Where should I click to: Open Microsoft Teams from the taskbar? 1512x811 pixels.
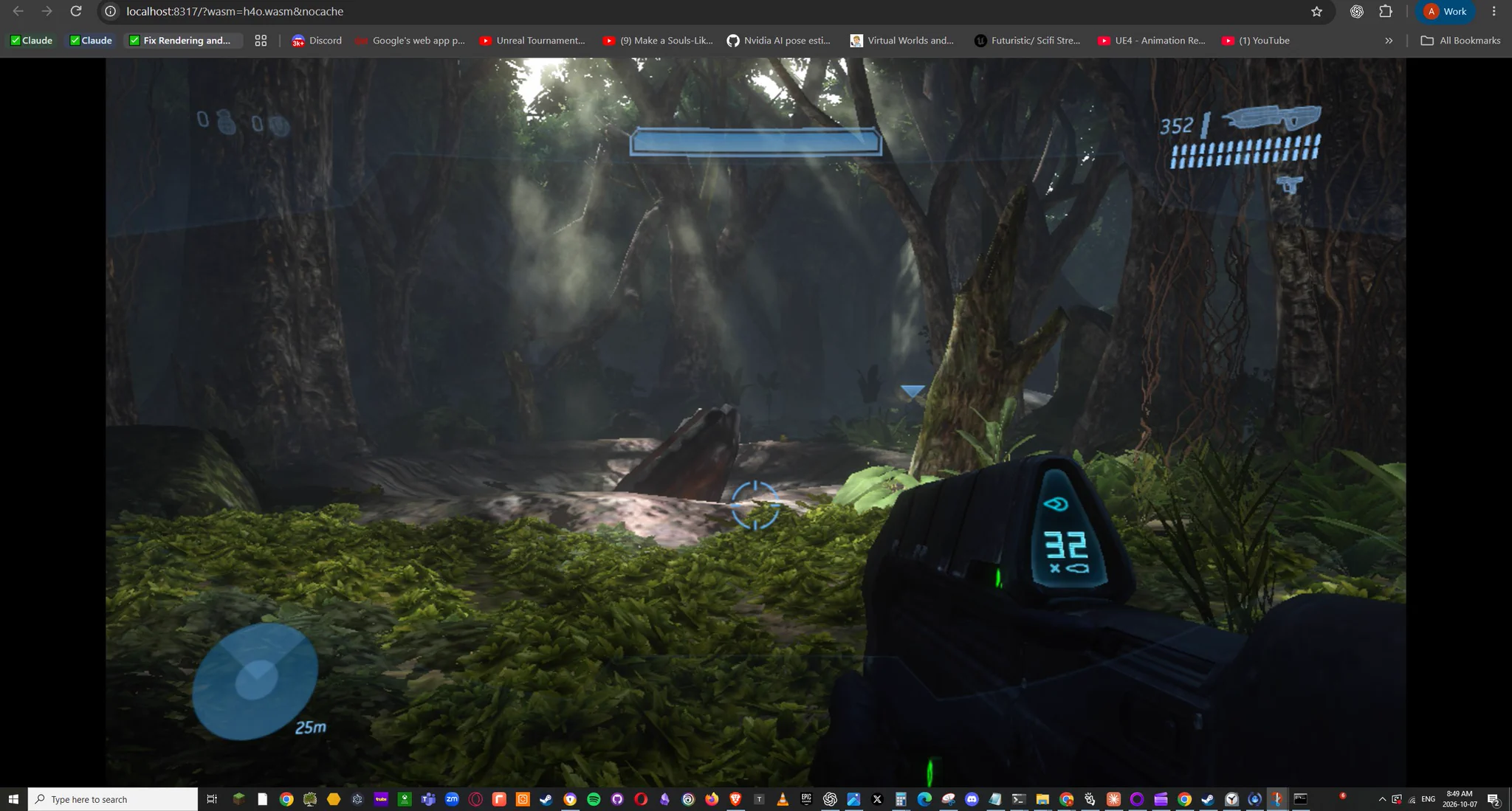point(428,799)
